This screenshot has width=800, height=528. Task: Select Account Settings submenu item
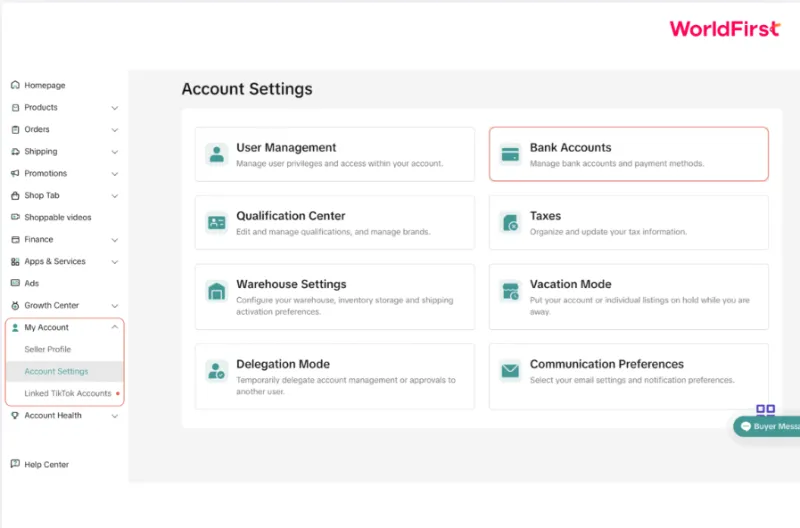click(64, 371)
